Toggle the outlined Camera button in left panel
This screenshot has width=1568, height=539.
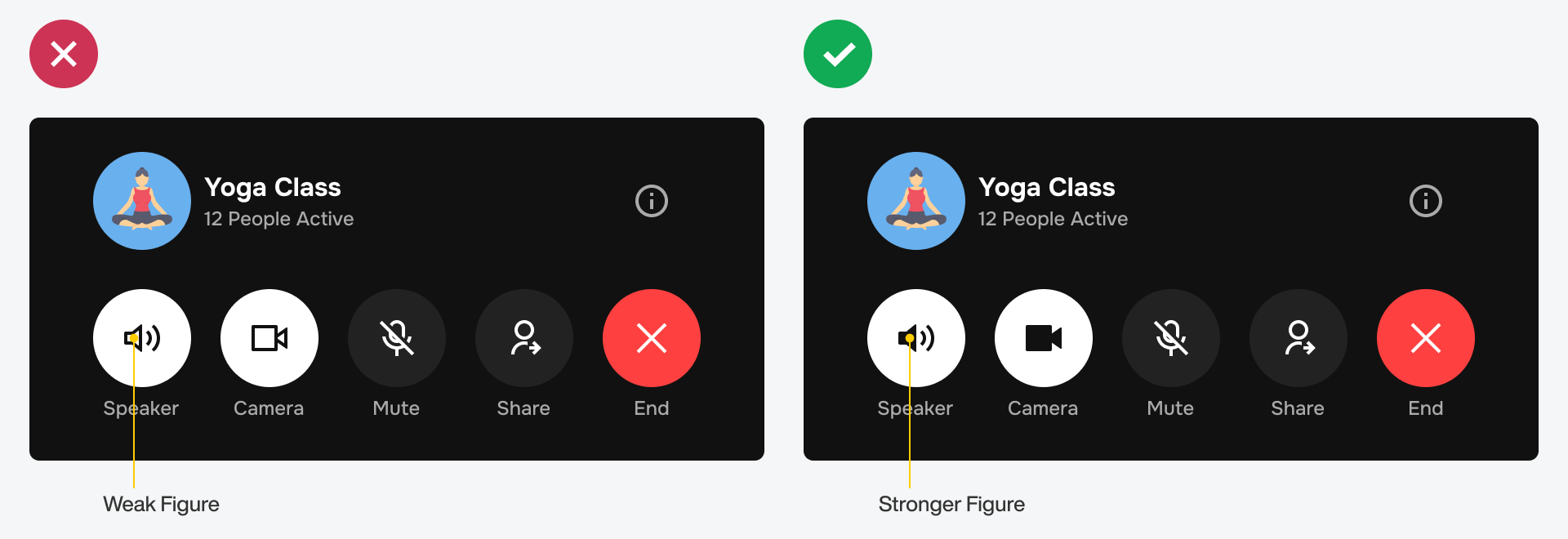pos(269,338)
